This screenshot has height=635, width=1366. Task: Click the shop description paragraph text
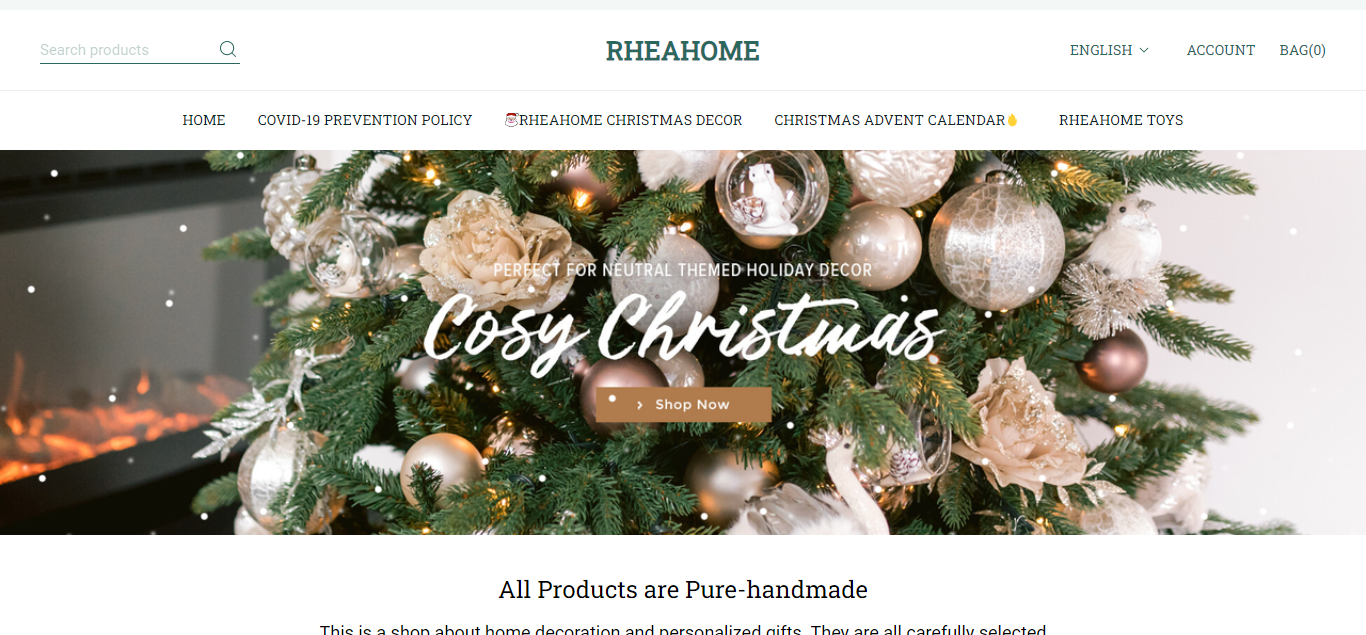point(683,629)
